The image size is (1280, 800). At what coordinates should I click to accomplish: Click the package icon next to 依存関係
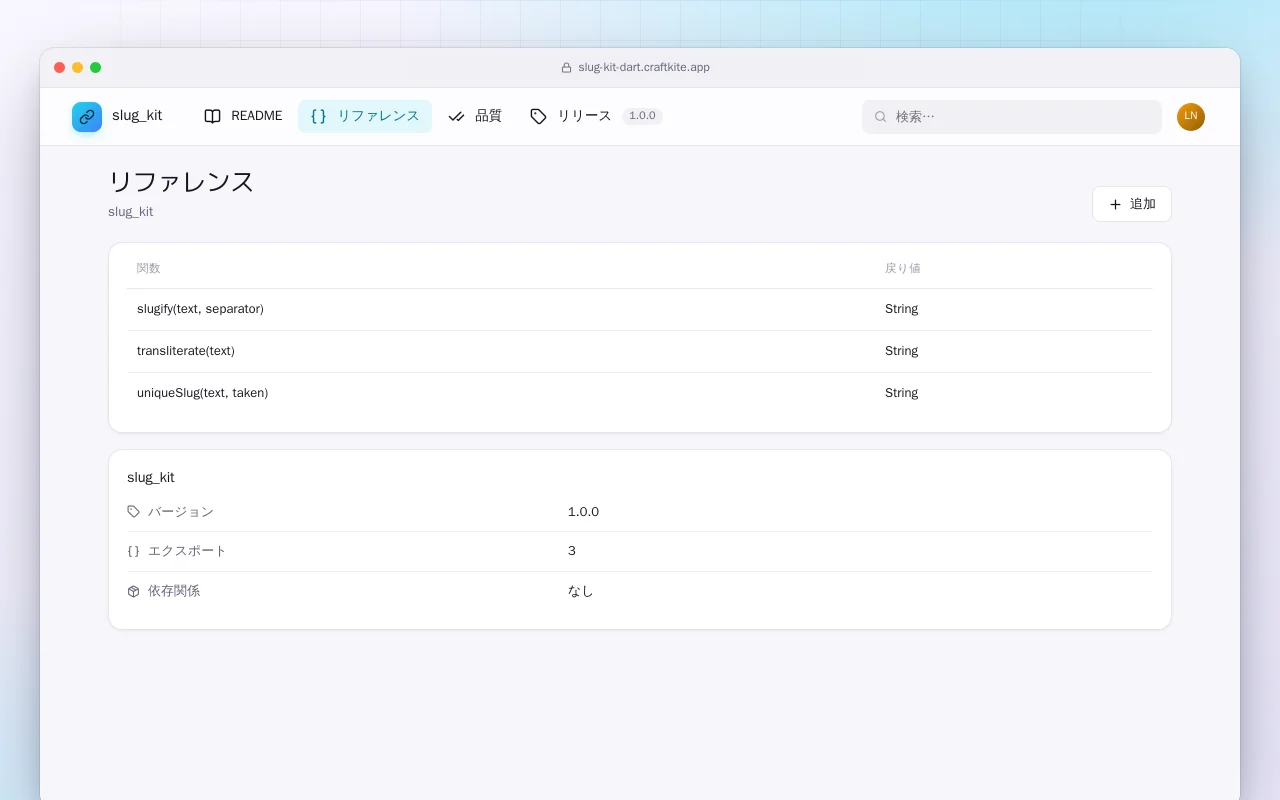point(134,591)
